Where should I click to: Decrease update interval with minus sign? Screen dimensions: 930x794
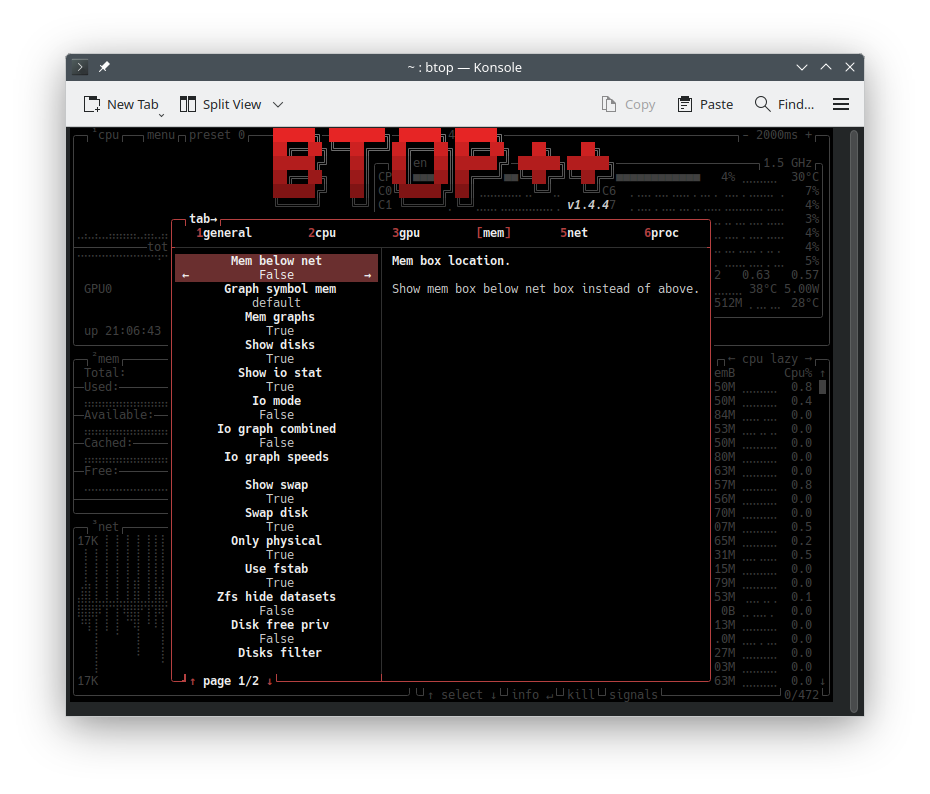click(x=746, y=135)
